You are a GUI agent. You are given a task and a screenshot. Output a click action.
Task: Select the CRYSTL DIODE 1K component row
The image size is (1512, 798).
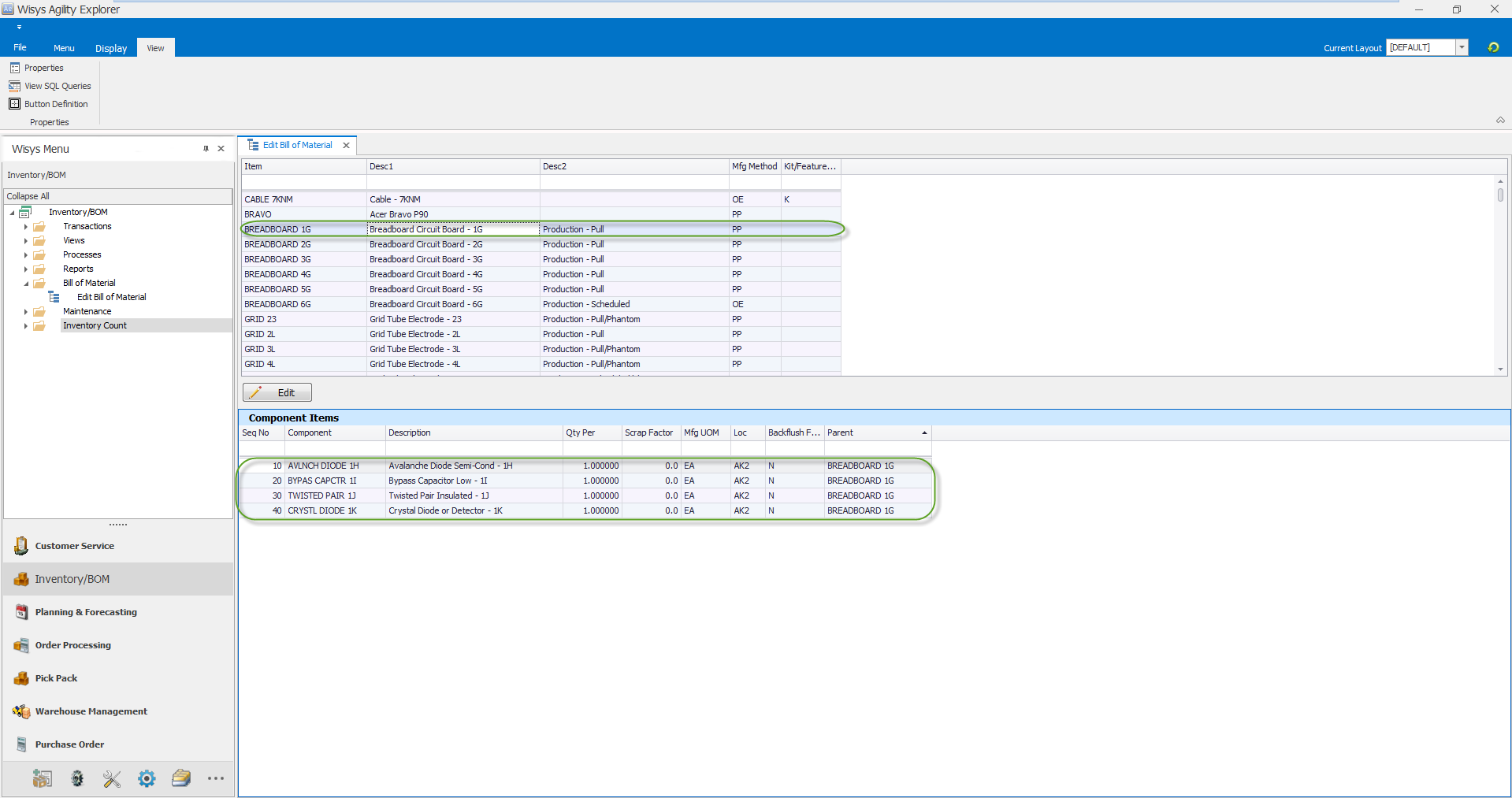click(585, 510)
